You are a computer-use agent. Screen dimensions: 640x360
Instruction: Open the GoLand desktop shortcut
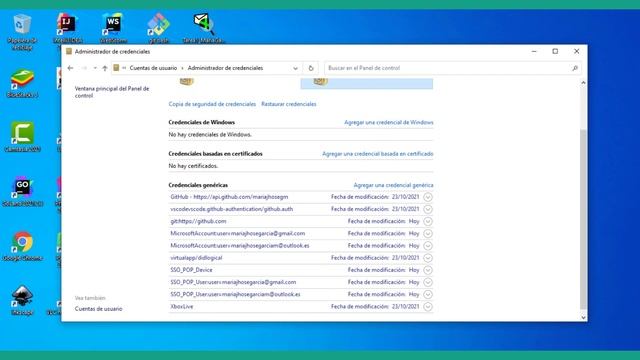pos(22,192)
